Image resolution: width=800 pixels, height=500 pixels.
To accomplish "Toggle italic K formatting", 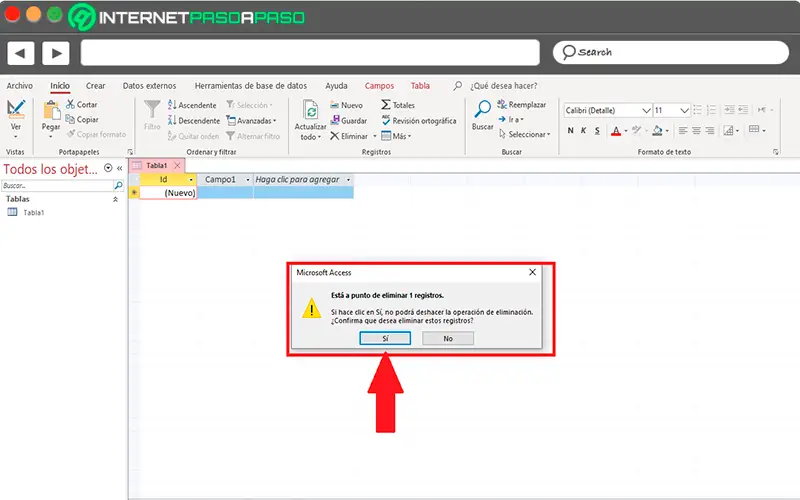I will click(584, 131).
